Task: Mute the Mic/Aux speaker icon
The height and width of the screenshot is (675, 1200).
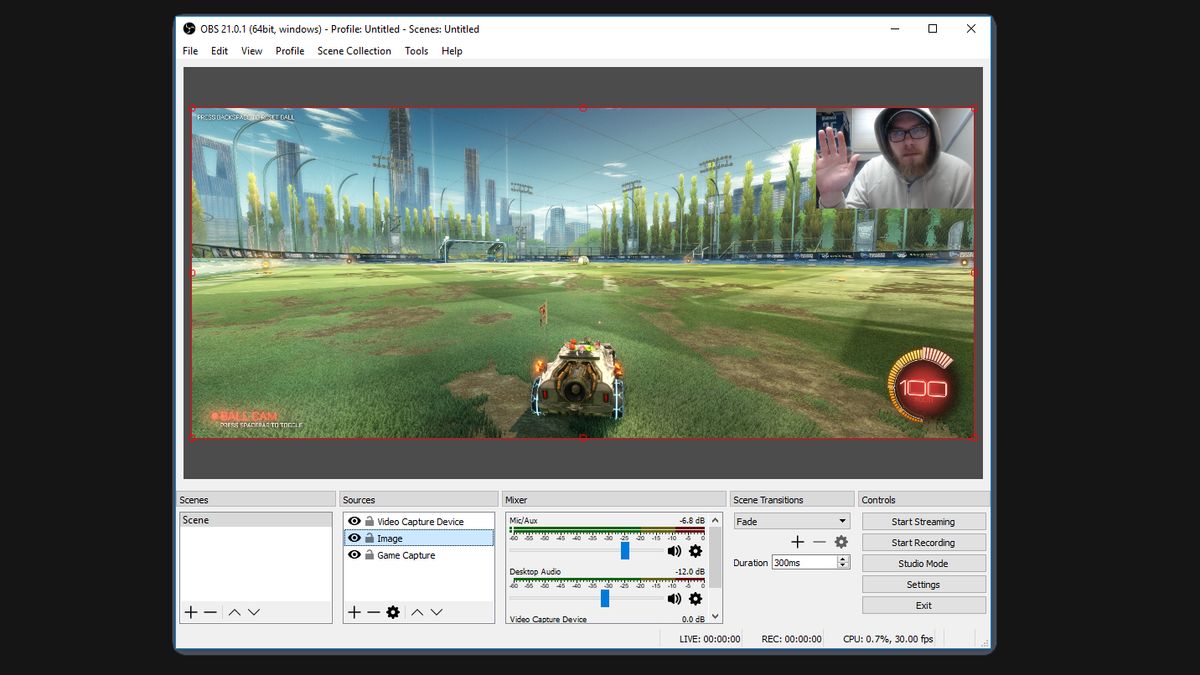Action: (674, 551)
